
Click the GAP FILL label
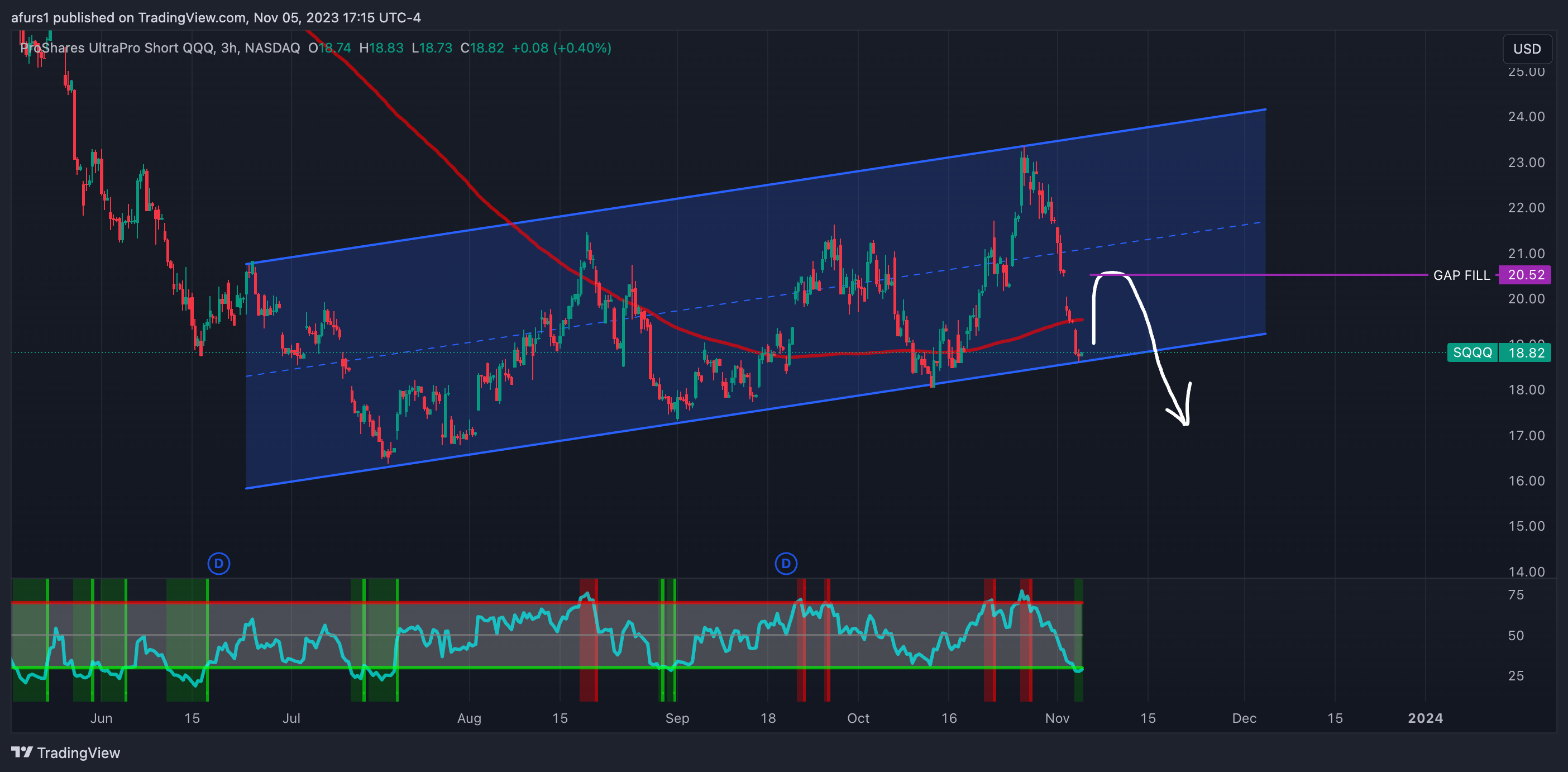point(1461,275)
